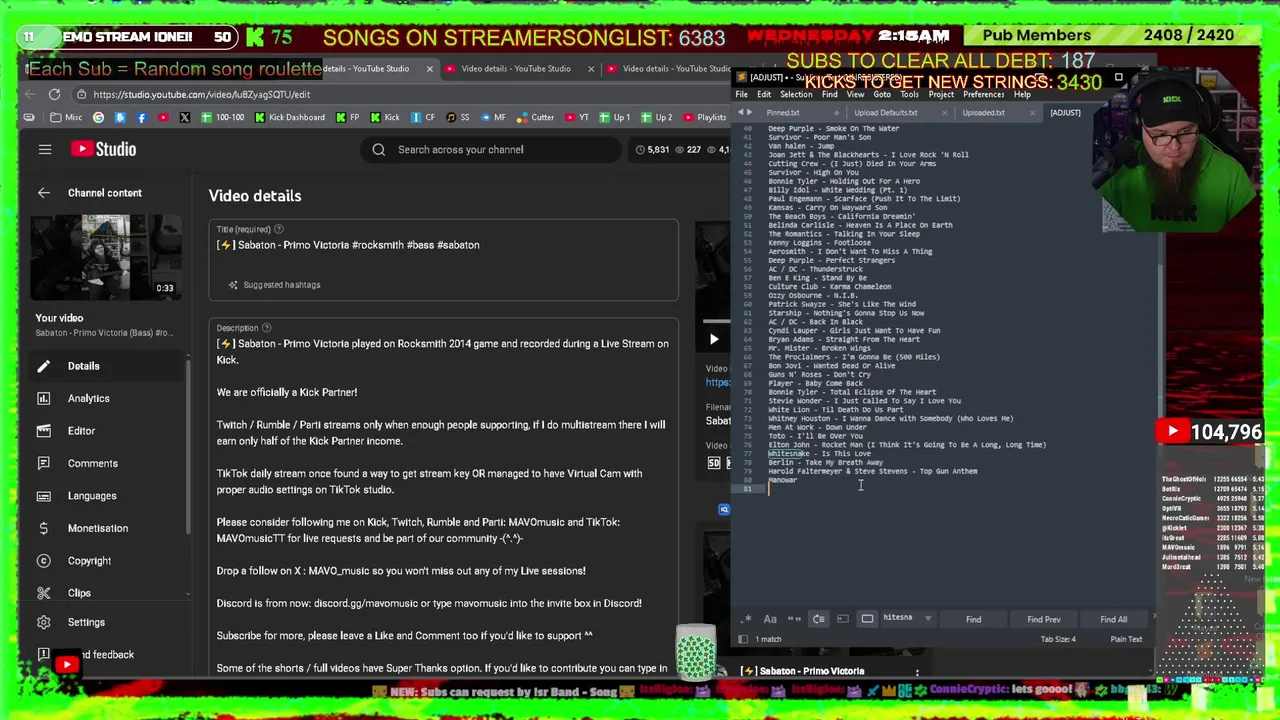Change Tab Size: 4 setting
This screenshot has width=1280, height=720.
pyautogui.click(x=1058, y=639)
